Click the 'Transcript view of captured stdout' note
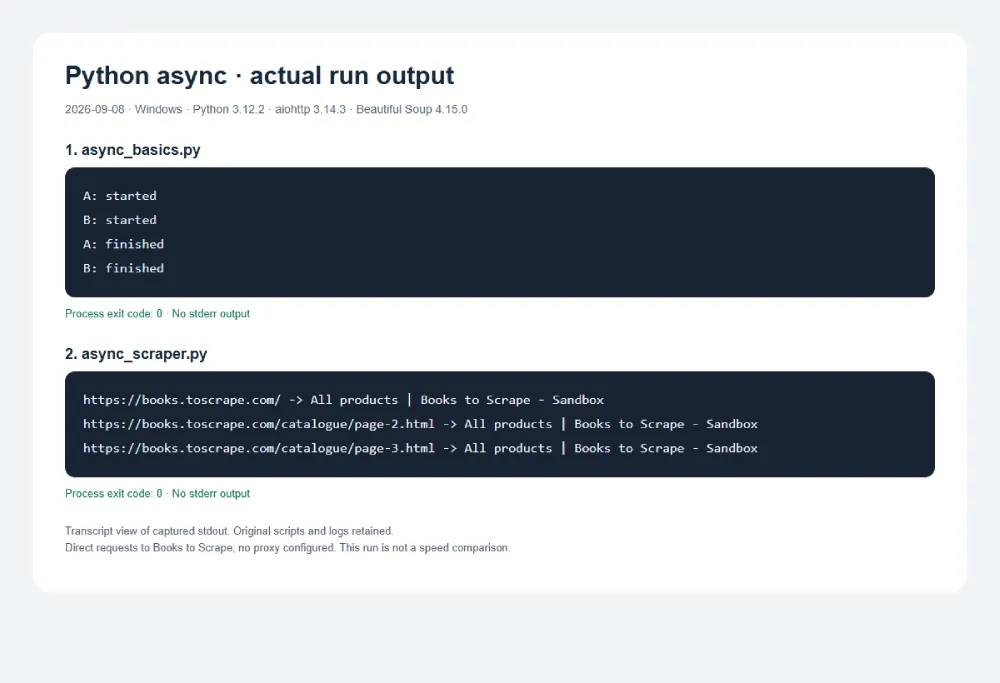Screen dimensions: 1000x683 point(230,531)
